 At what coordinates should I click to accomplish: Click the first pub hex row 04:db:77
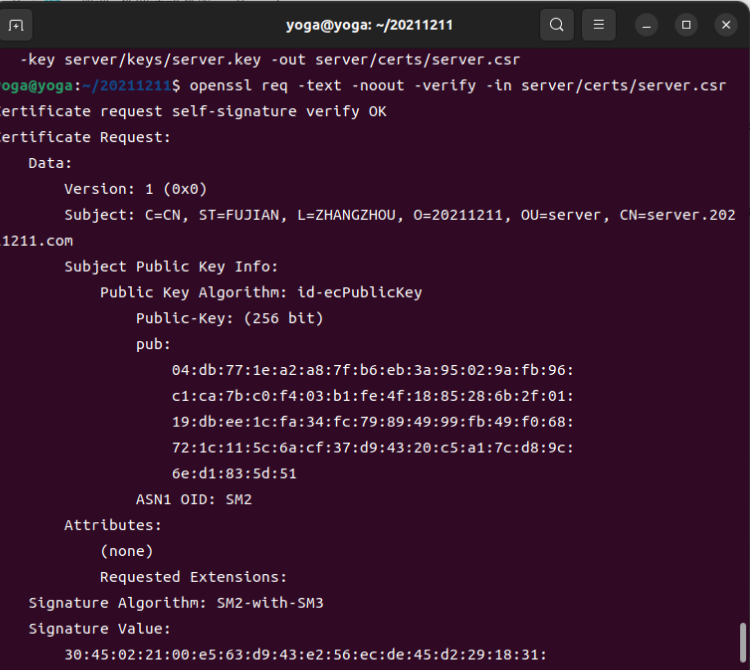[x=373, y=370]
